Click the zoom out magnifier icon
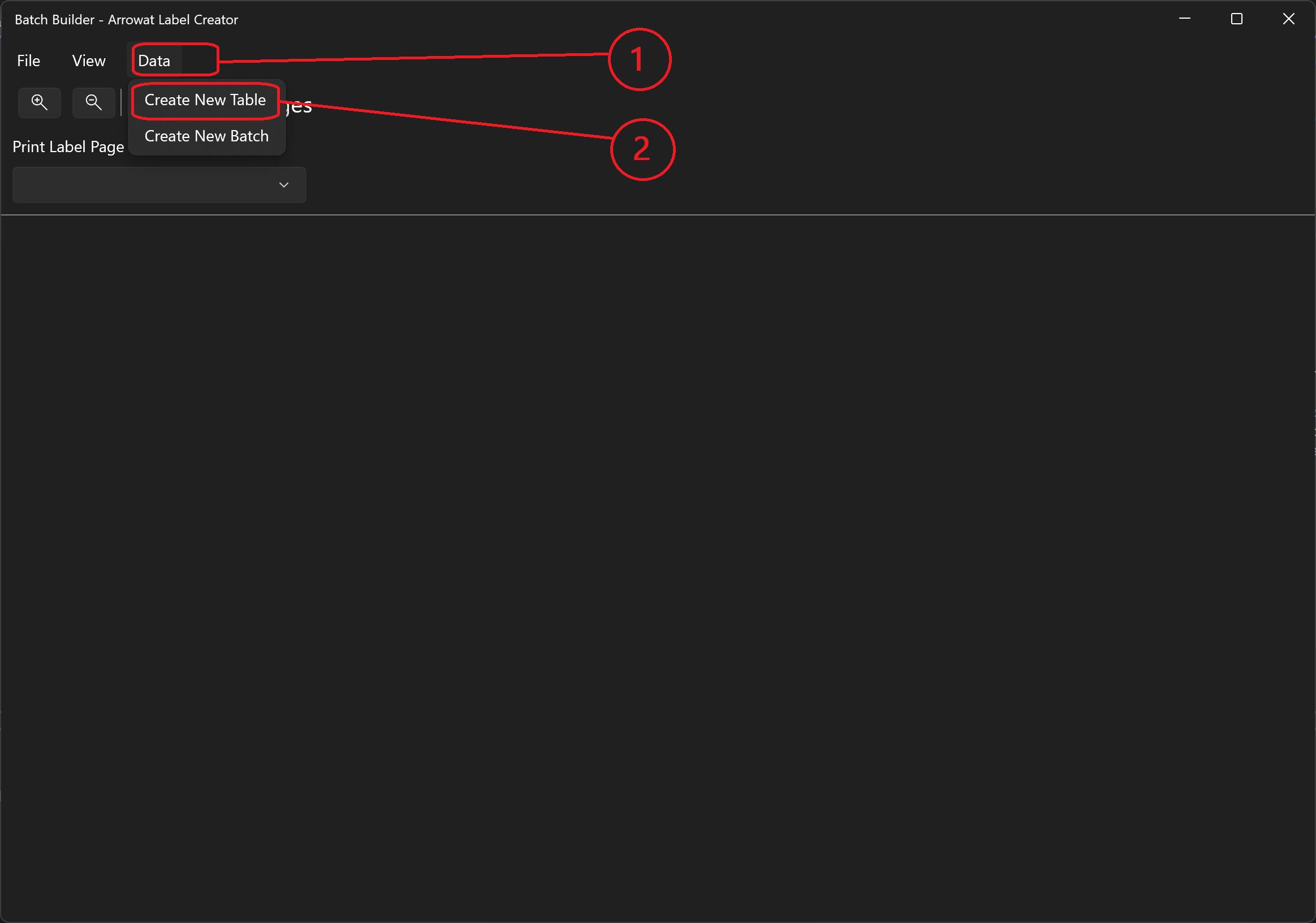Viewport: 1316px width, 923px height. [92, 101]
